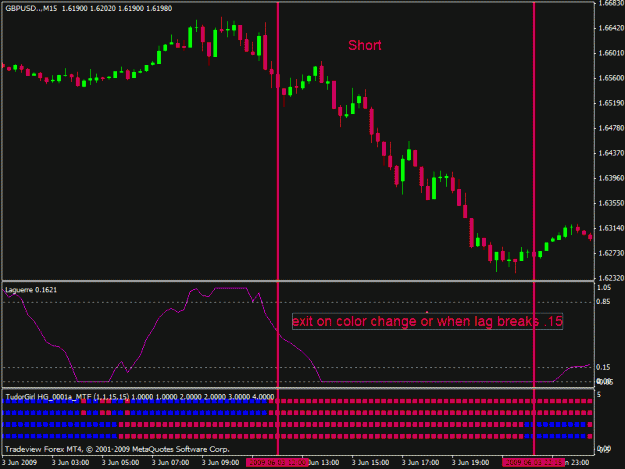Screen dimensions: 625x469
Task: Click the TudorGirl HG_0001a_MTF indicator label
Action: point(140,397)
